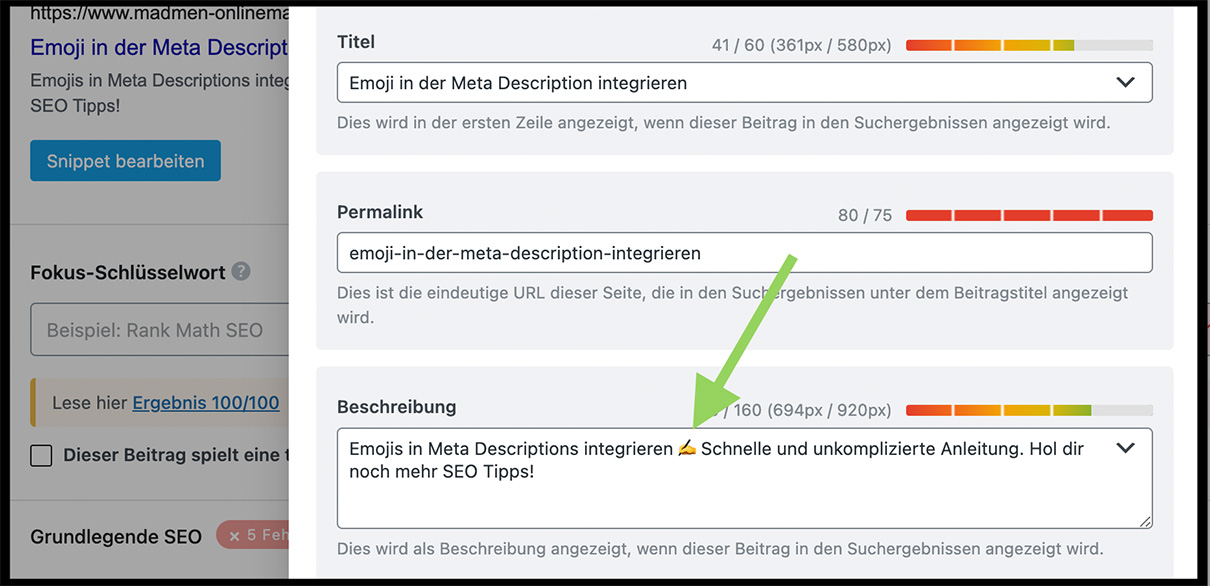The image size is (1210, 586).
Task: Expand the Grundlegende SEO section
Action: [x=116, y=536]
